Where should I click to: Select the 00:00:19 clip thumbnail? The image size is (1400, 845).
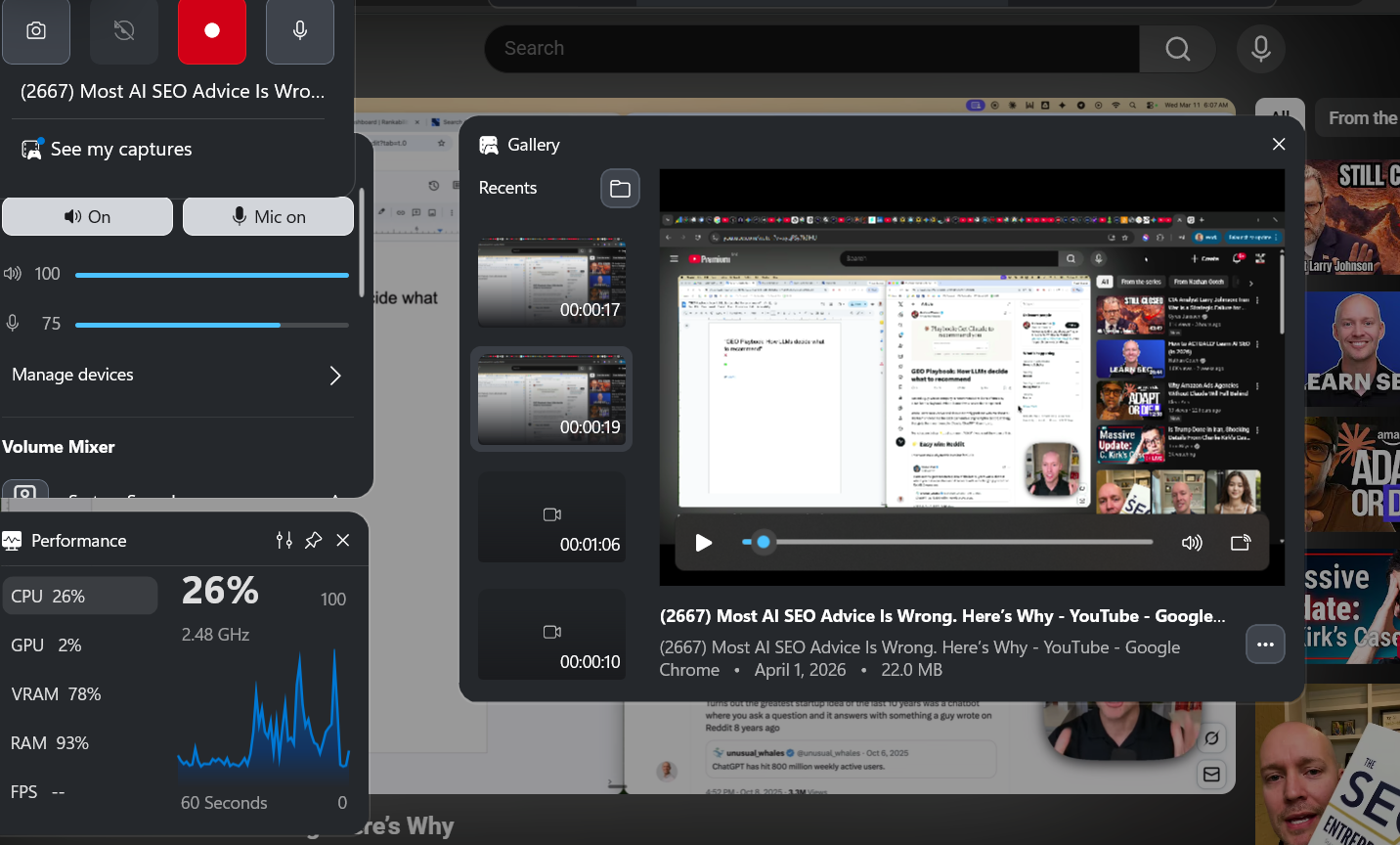[551, 399]
